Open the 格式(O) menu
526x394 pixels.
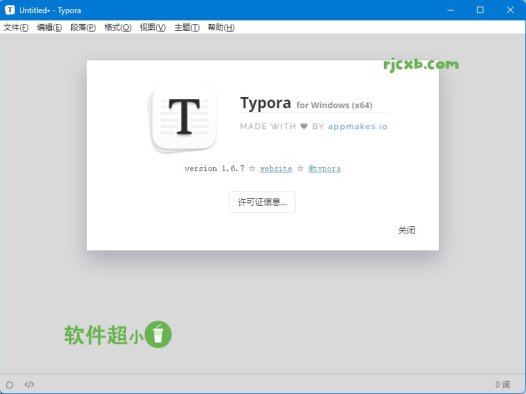118,27
